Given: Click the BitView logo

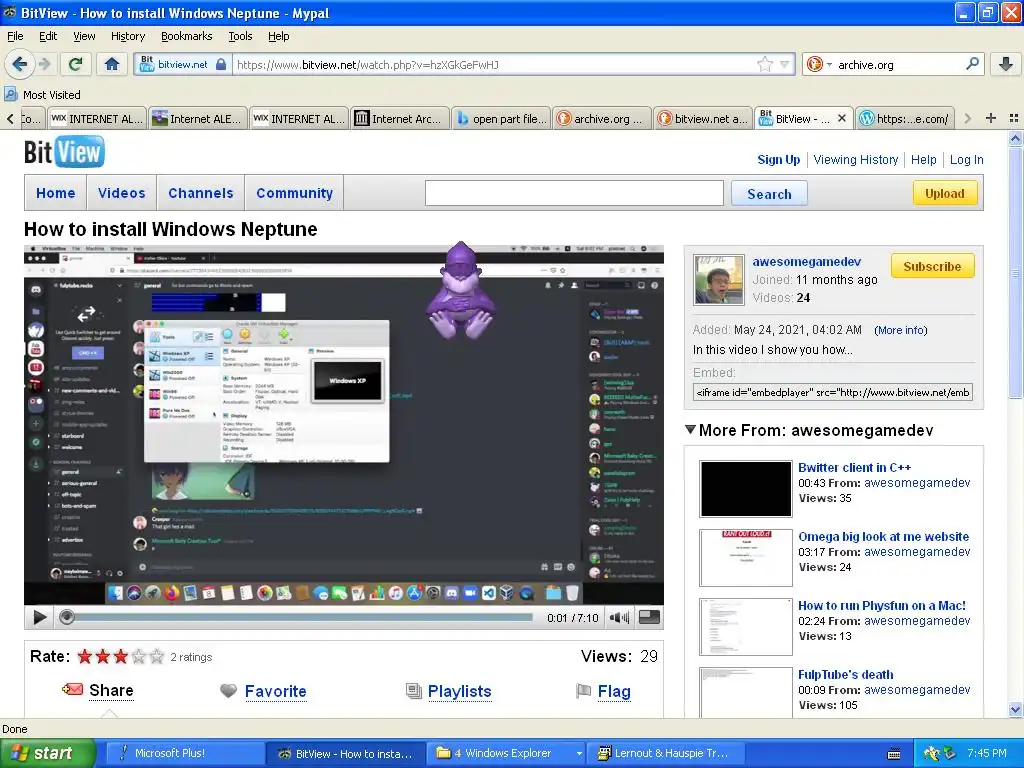Looking at the screenshot, I should coord(64,152).
